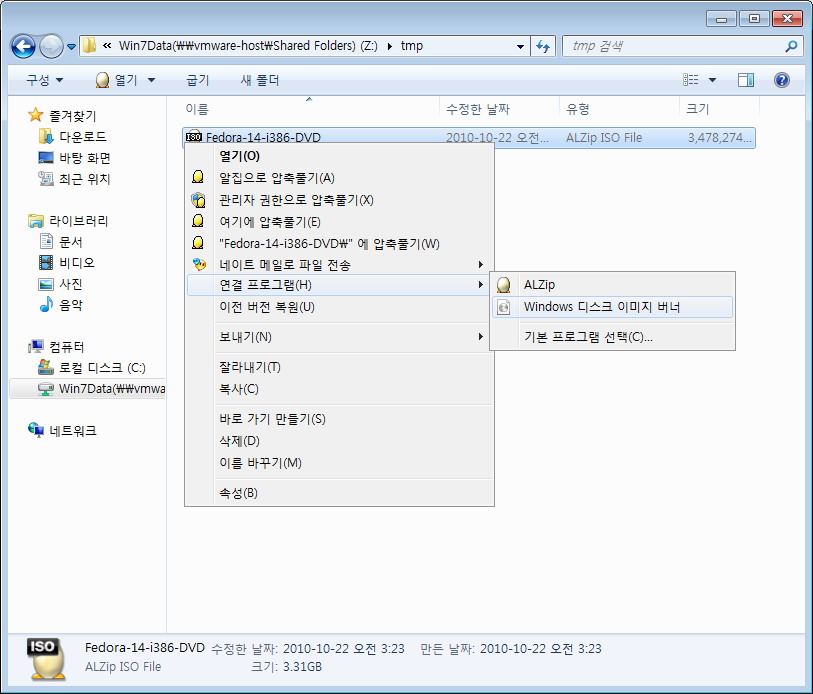Open help with the question mark icon
813x694 pixels.
(782, 79)
